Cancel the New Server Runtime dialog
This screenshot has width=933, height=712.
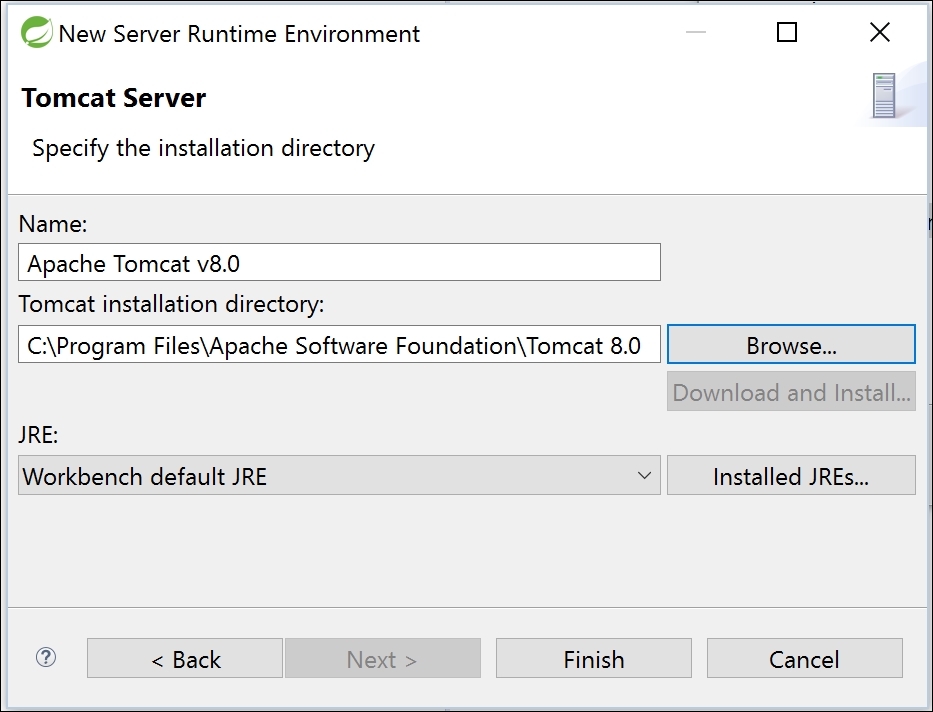coord(804,658)
